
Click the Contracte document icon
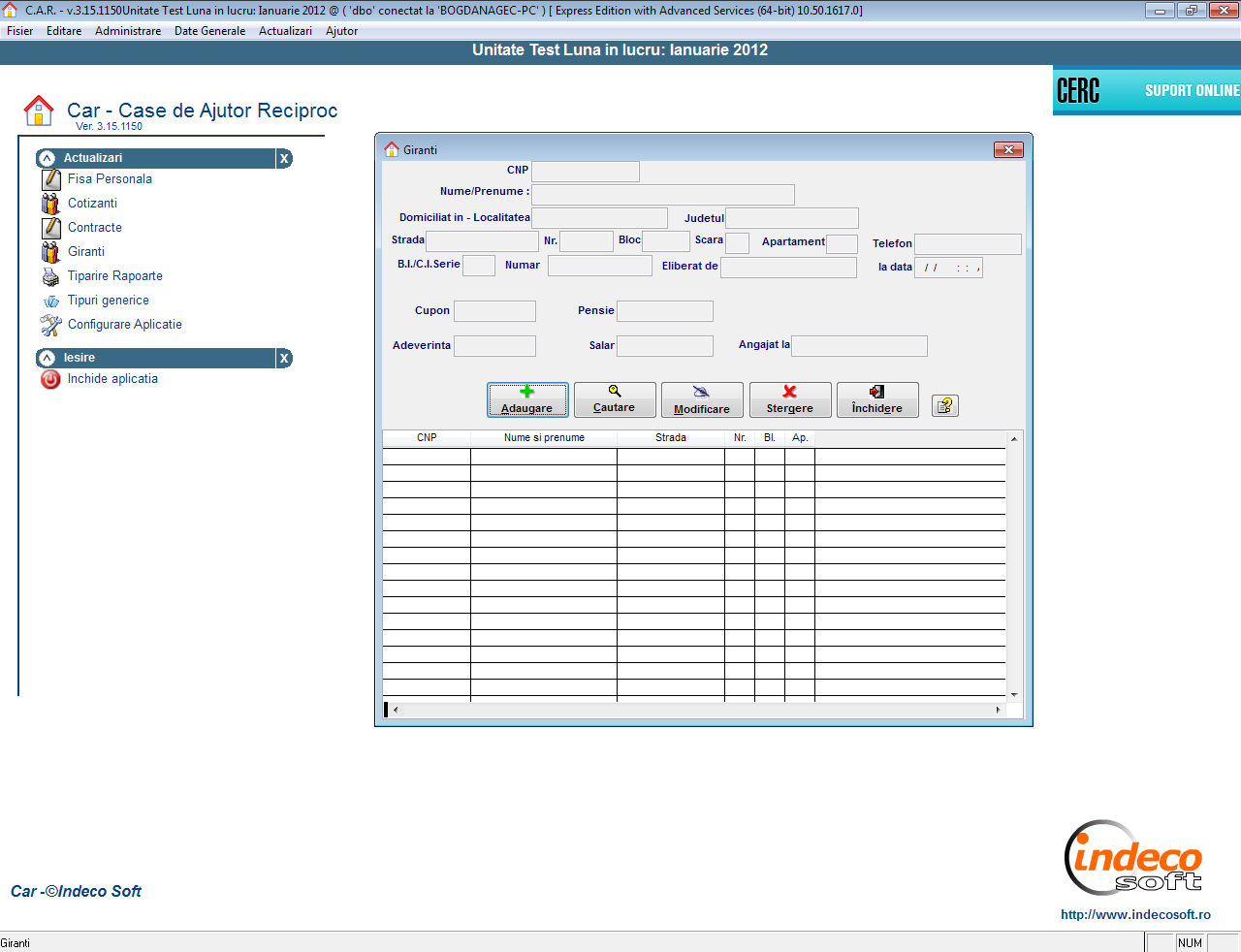point(50,228)
